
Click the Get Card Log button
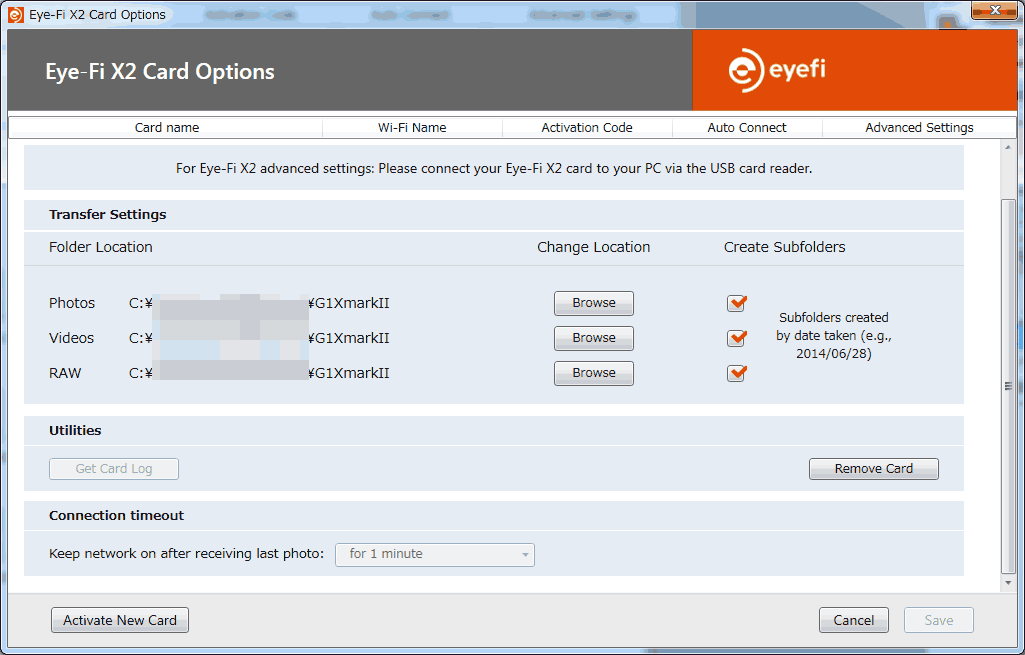tap(114, 469)
